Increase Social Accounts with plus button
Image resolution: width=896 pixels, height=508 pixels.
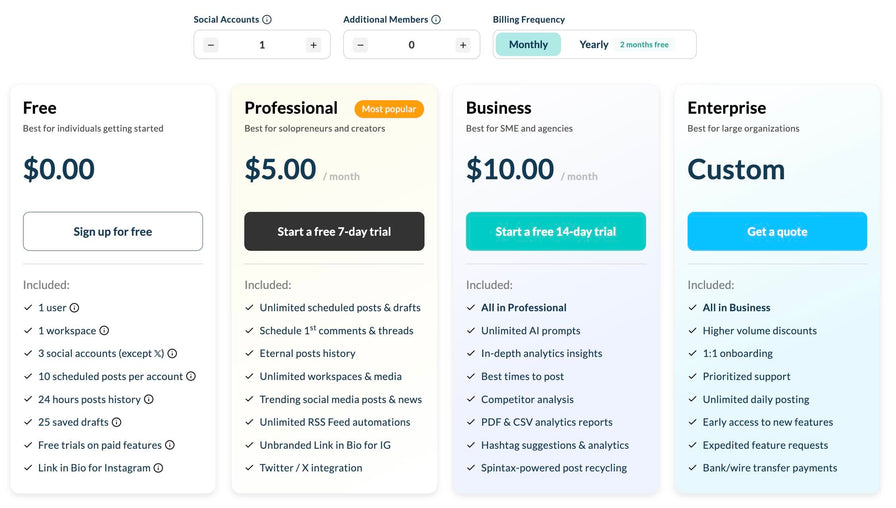point(313,45)
